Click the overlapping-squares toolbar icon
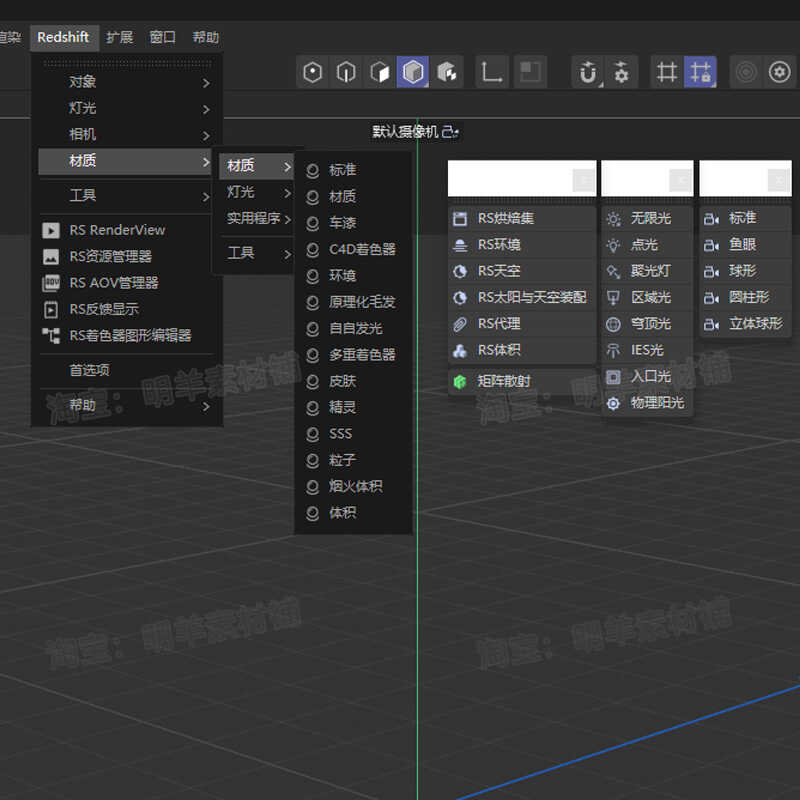 (531, 72)
